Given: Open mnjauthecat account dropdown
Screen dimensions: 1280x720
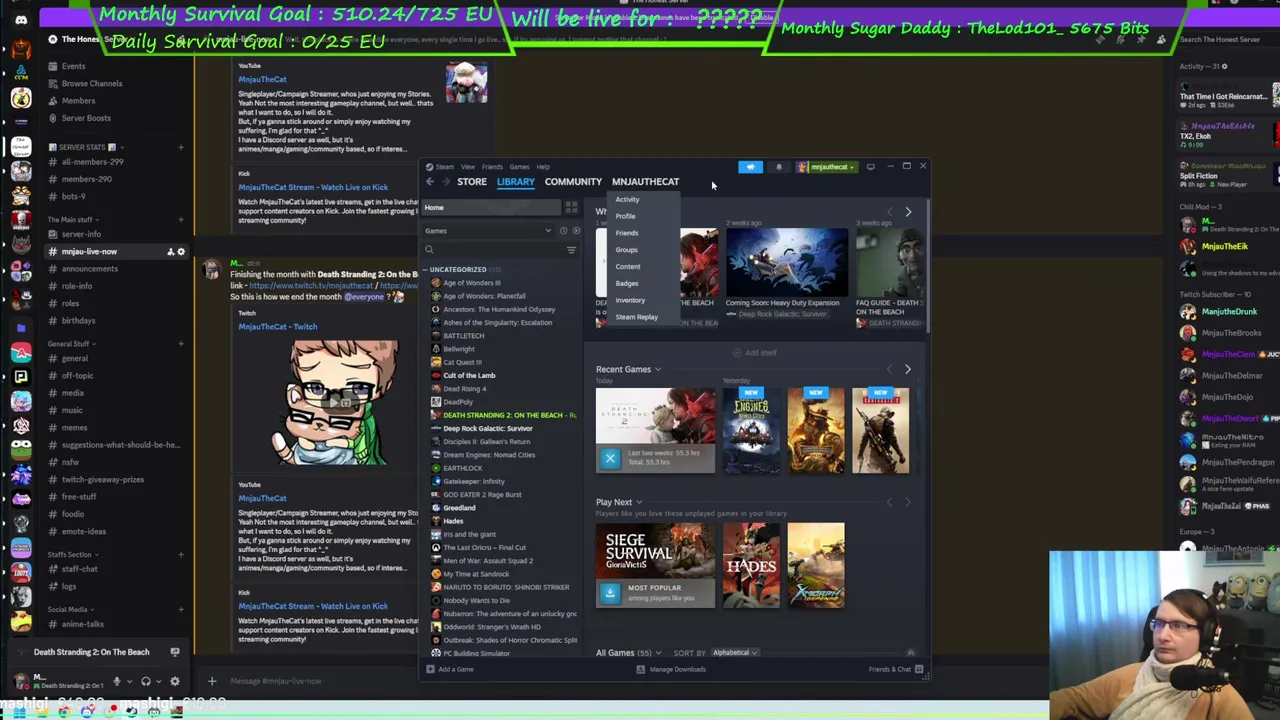Looking at the screenshot, I should click(x=827, y=167).
